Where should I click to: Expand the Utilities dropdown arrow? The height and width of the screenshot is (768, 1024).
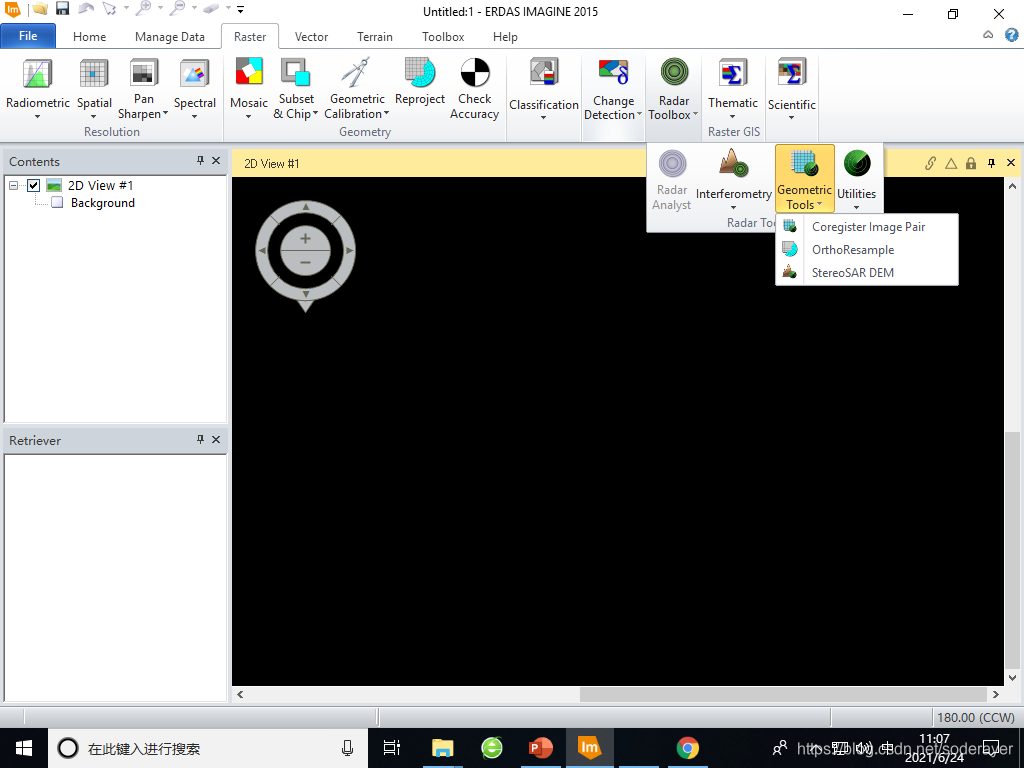pos(856,208)
